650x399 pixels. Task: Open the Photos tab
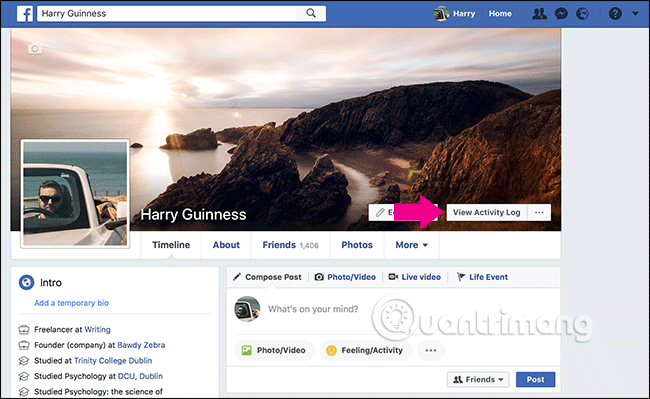tap(357, 245)
